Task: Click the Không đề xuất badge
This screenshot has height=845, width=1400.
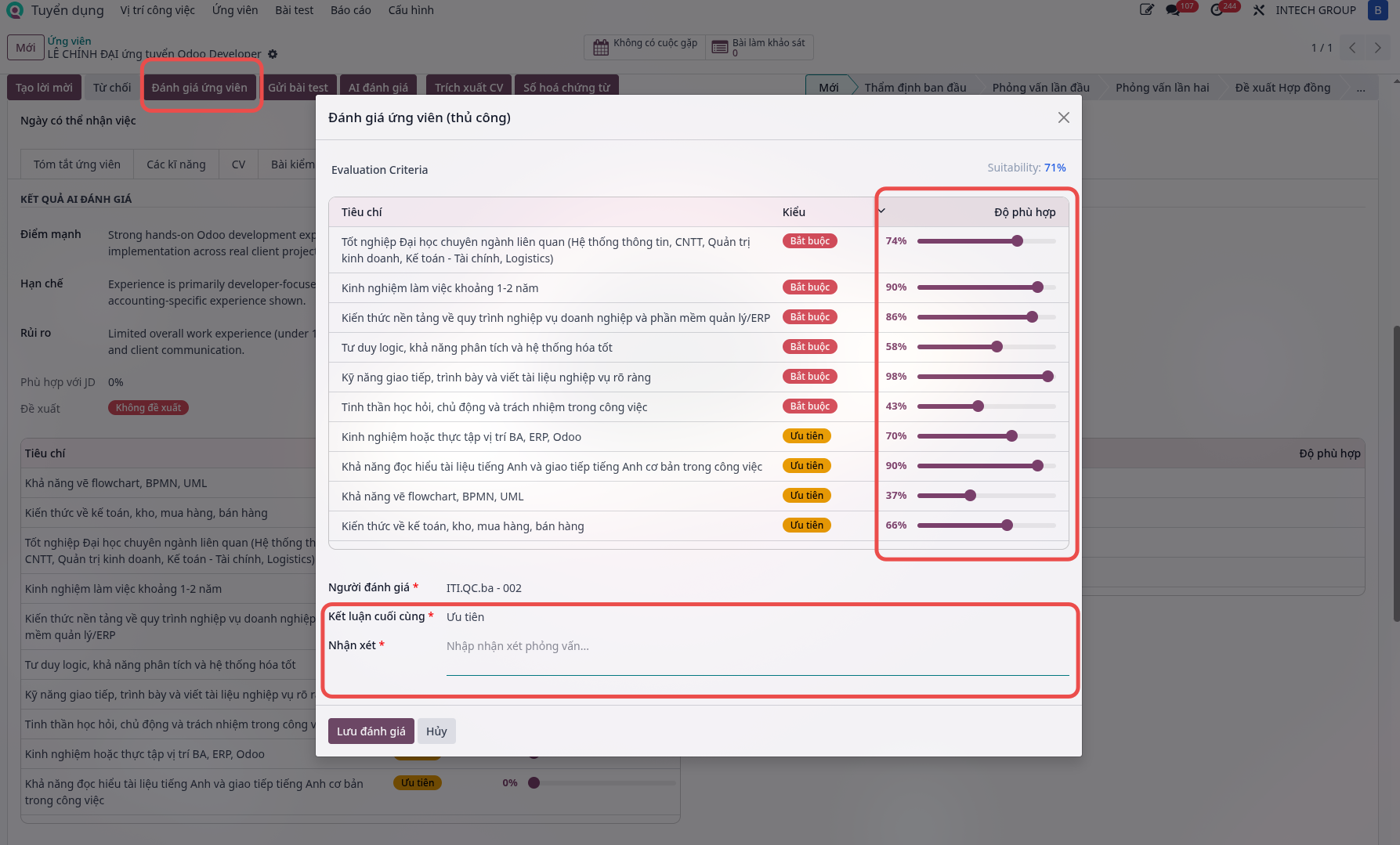Action: (x=148, y=408)
